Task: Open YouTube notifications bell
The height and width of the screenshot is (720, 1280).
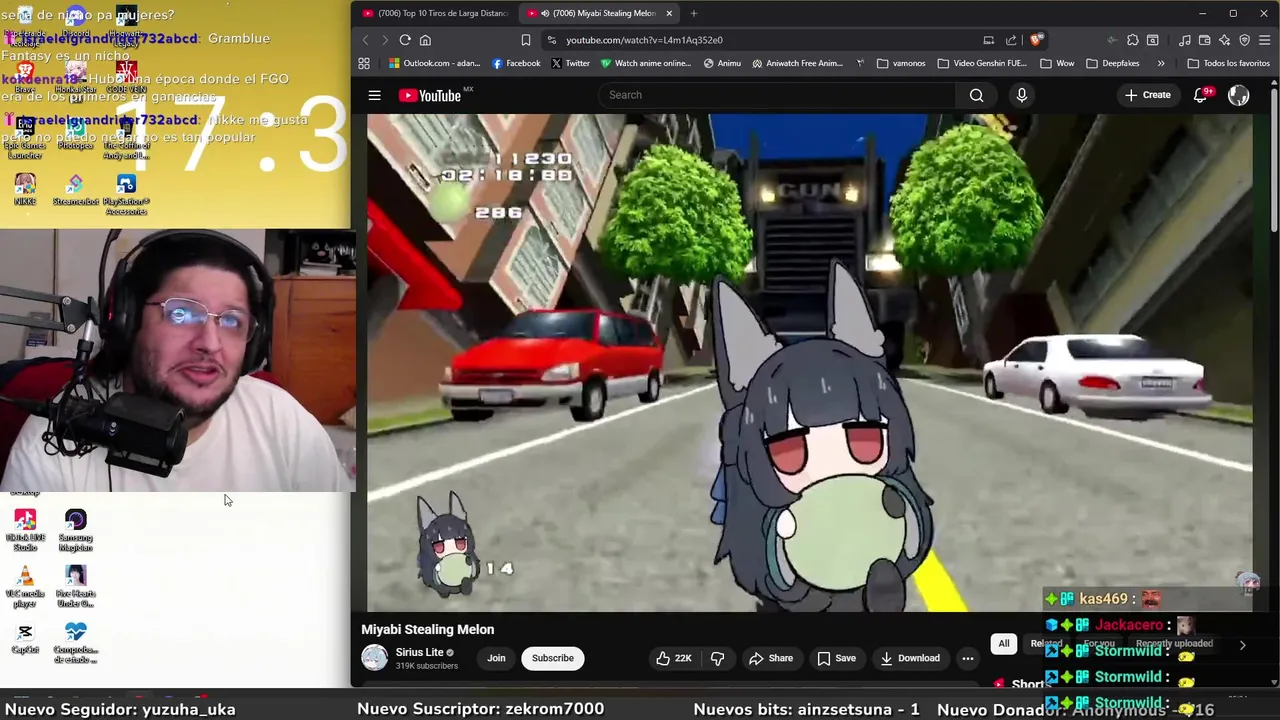Action: pos(1202,95)
